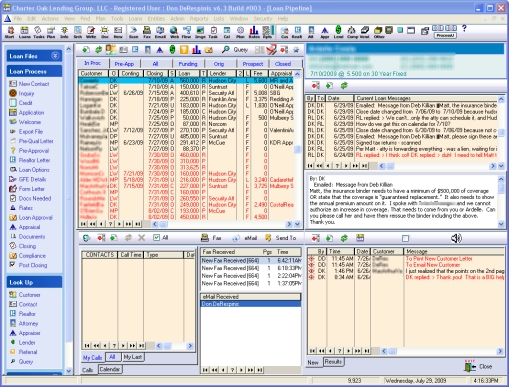This screenshot has height=387, width=509.
Task: Switch to the Closed tab
Action: [x=283, y=64]
